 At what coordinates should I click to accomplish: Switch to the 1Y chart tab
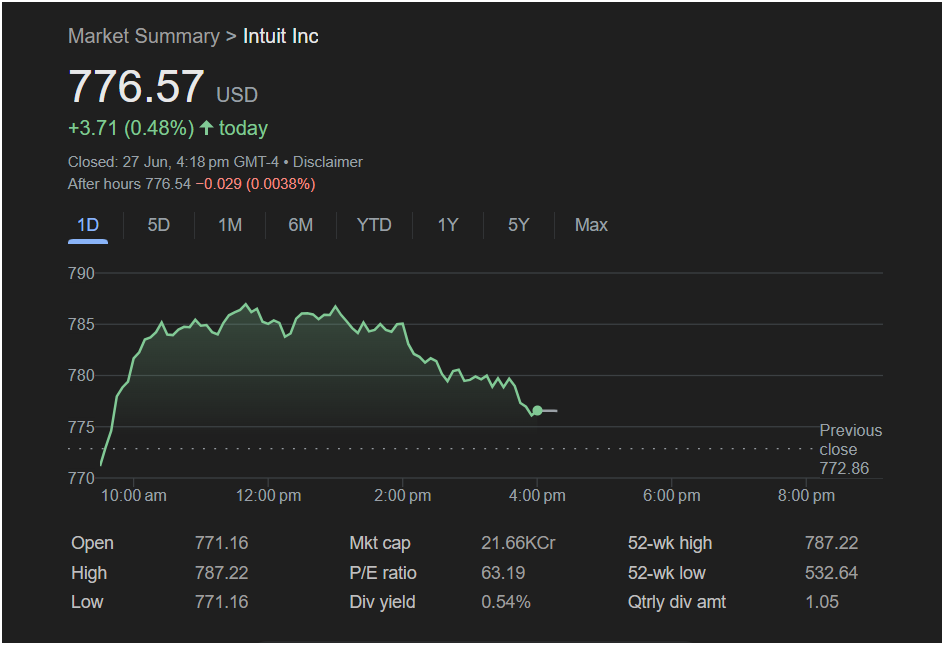[447, 225]
